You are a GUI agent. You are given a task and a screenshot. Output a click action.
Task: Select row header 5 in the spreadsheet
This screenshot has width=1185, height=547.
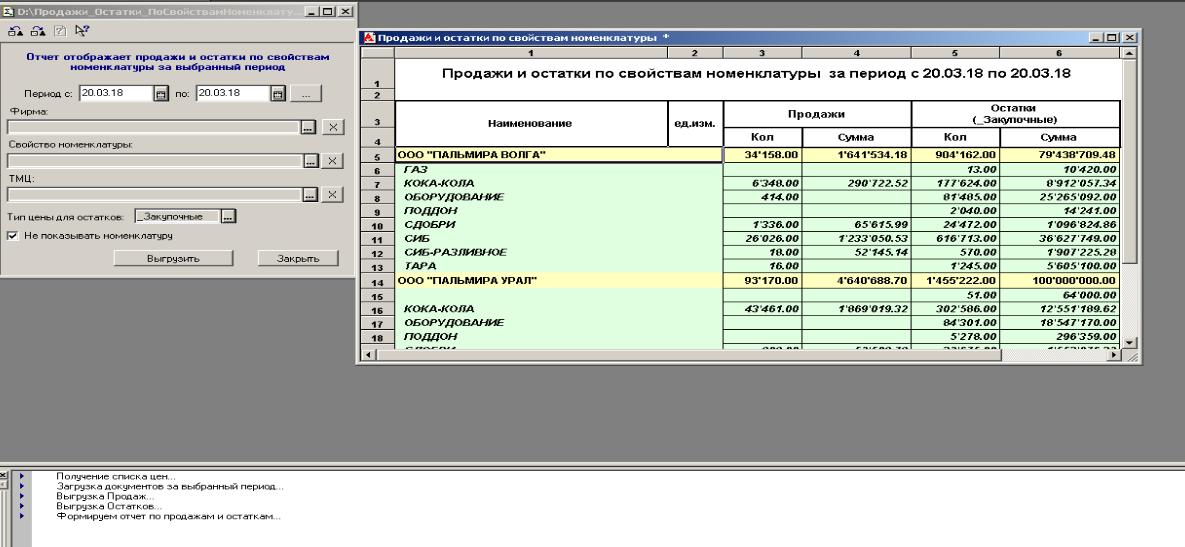tap(378, 156)
